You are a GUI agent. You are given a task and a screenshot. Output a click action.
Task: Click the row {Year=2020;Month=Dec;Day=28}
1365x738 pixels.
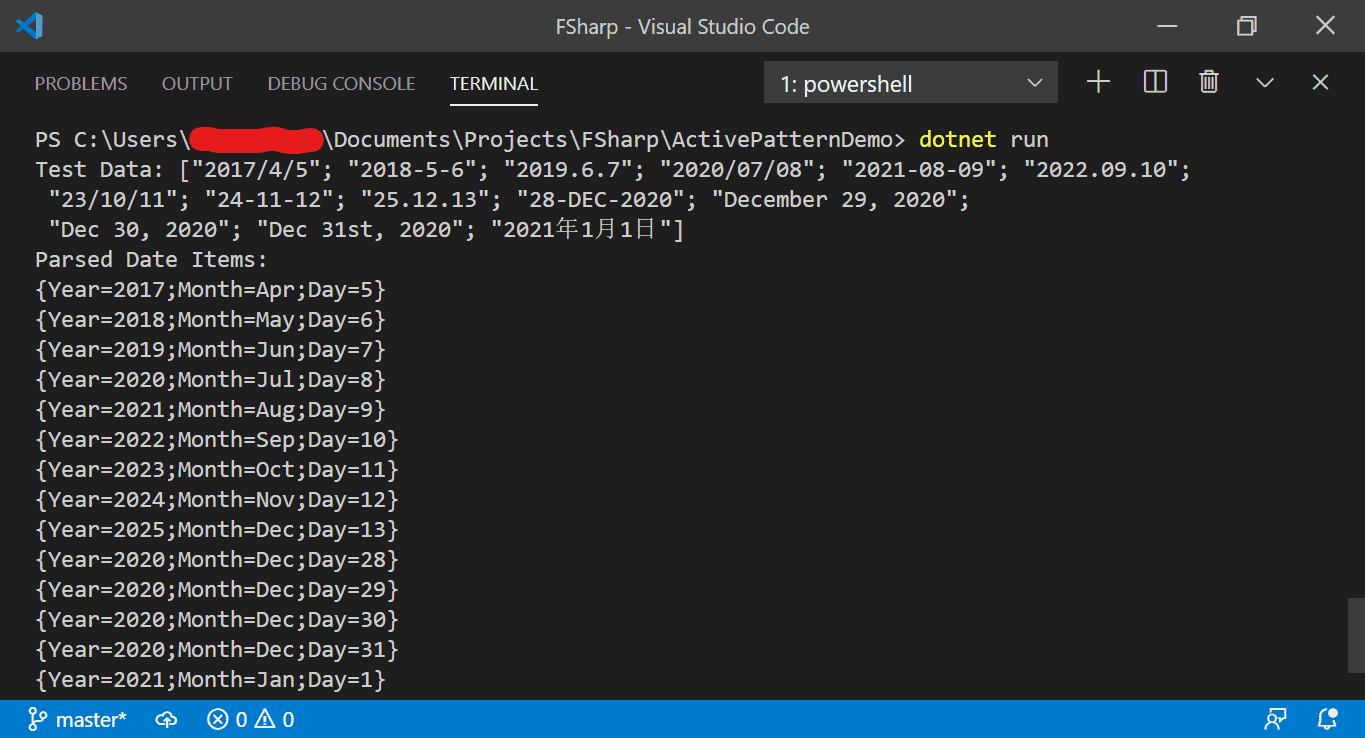(217, 560)
